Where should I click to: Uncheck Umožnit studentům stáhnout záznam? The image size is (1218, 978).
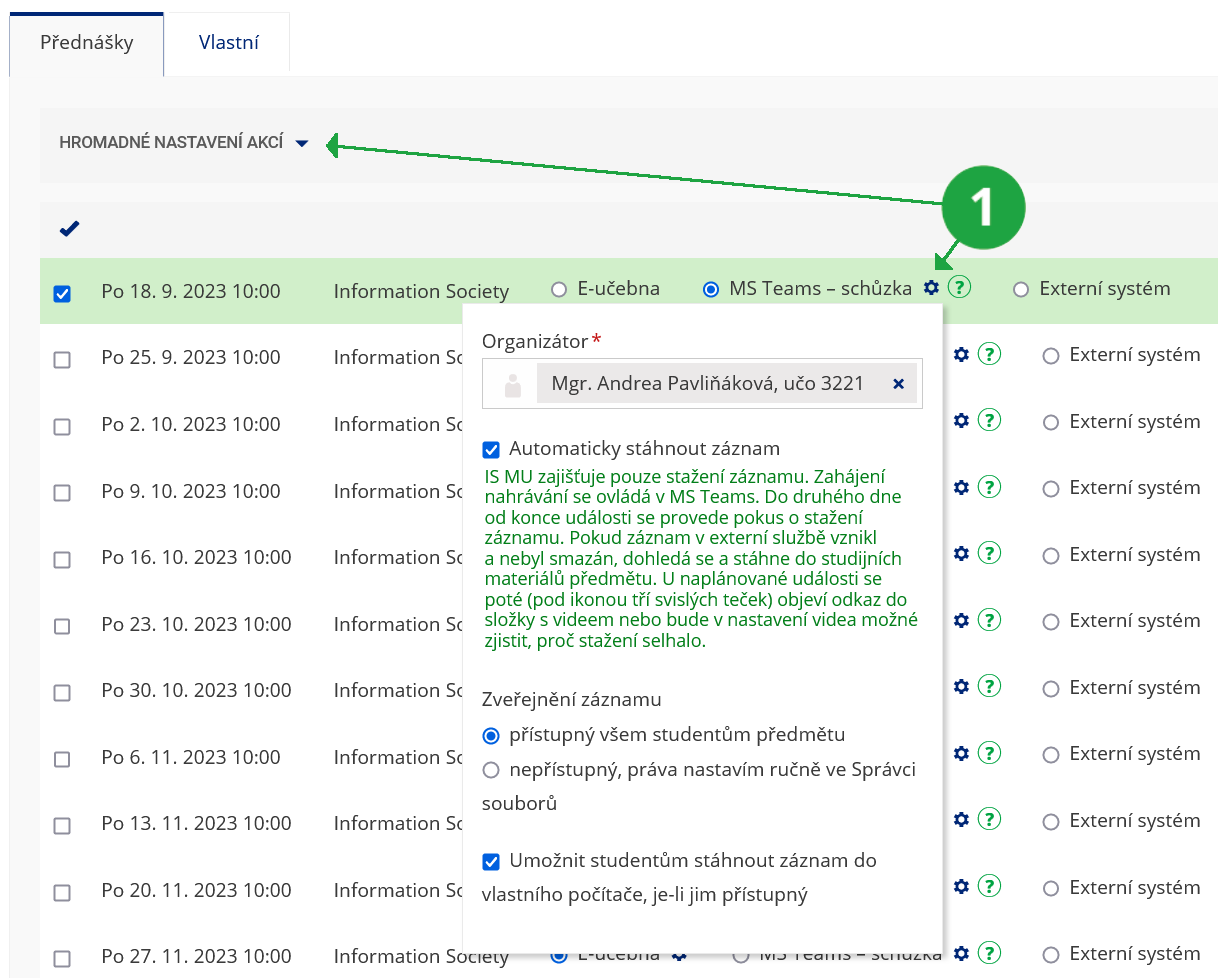(x=491, y=861)
